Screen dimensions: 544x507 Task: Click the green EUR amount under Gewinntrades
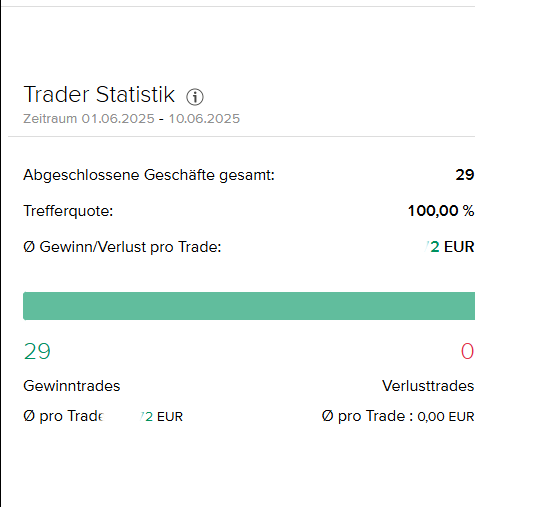click(161, 416)
